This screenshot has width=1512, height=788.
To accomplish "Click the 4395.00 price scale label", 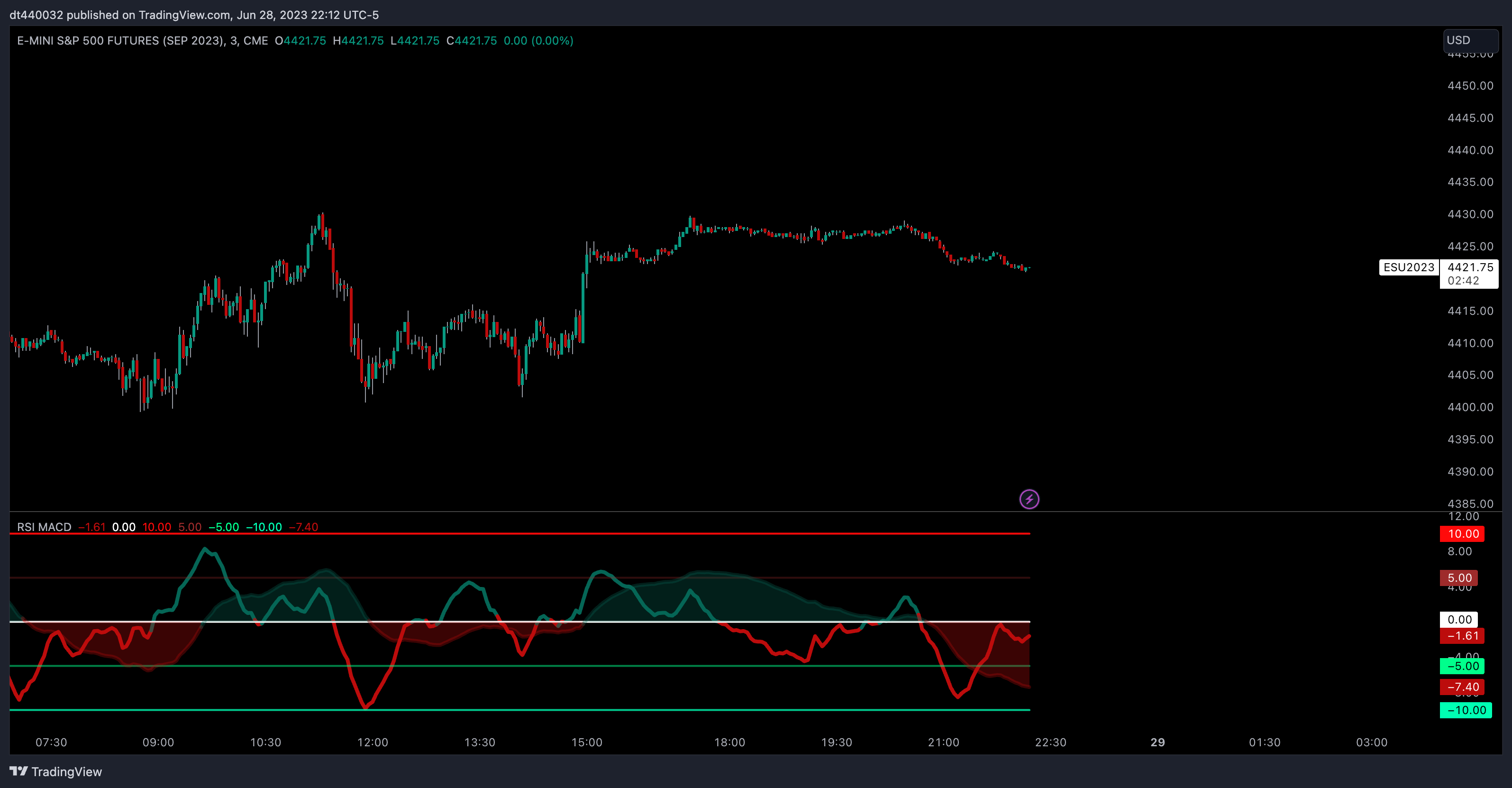I will tap(1470, 439).
